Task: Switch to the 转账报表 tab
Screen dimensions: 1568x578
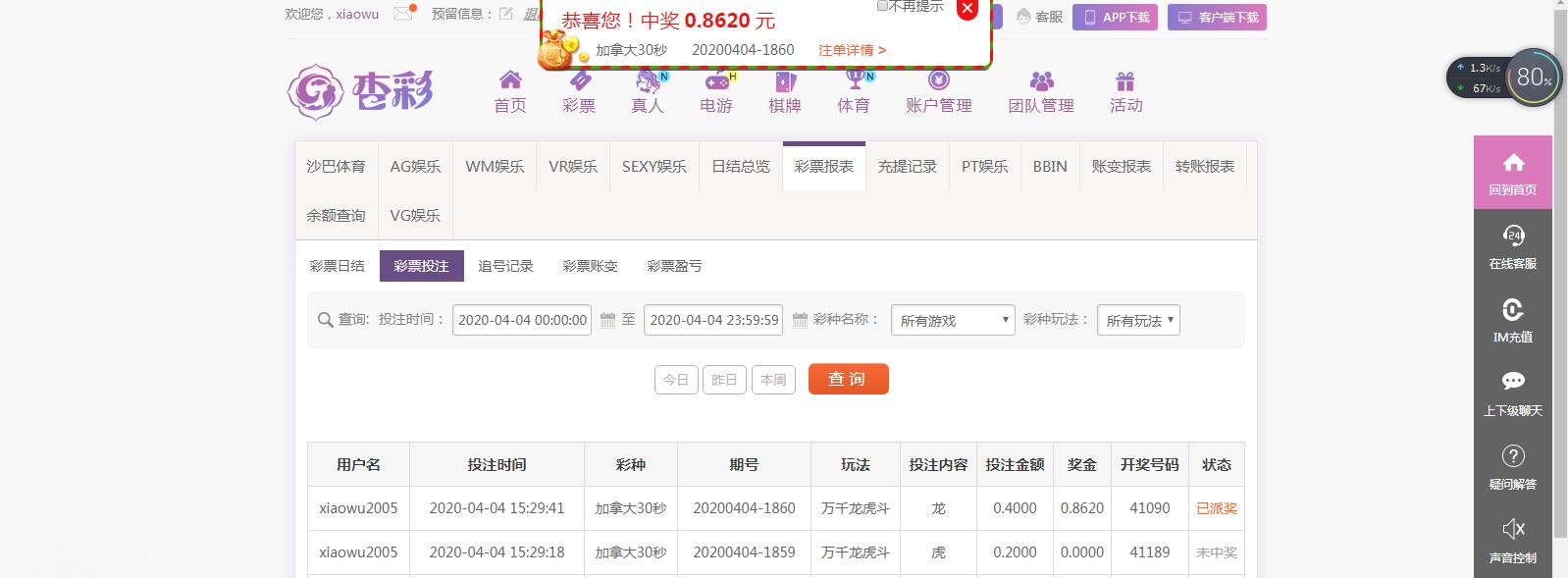Action: coord(1205,166)
